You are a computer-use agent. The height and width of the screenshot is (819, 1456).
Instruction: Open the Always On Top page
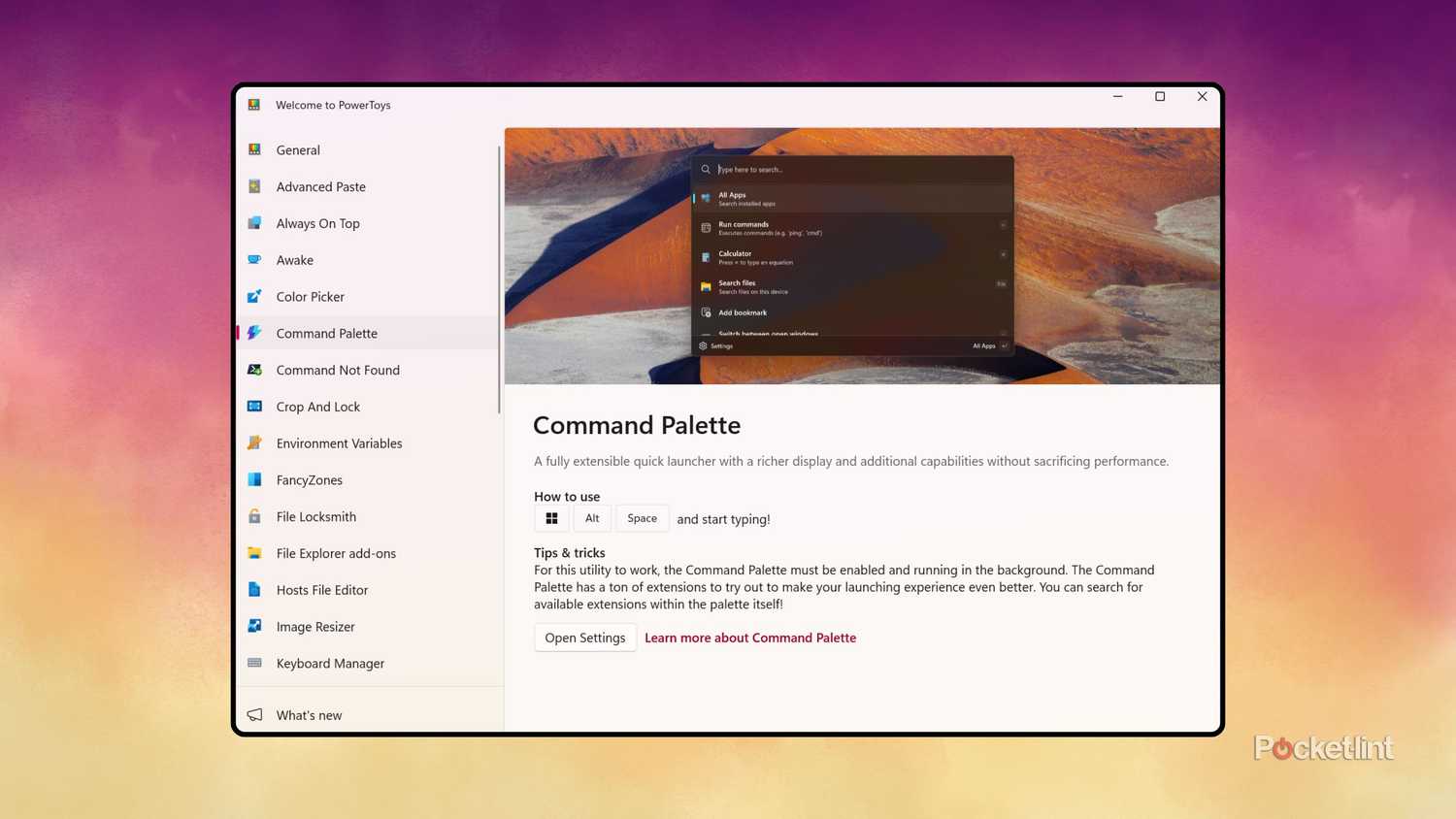coord(369,223)
